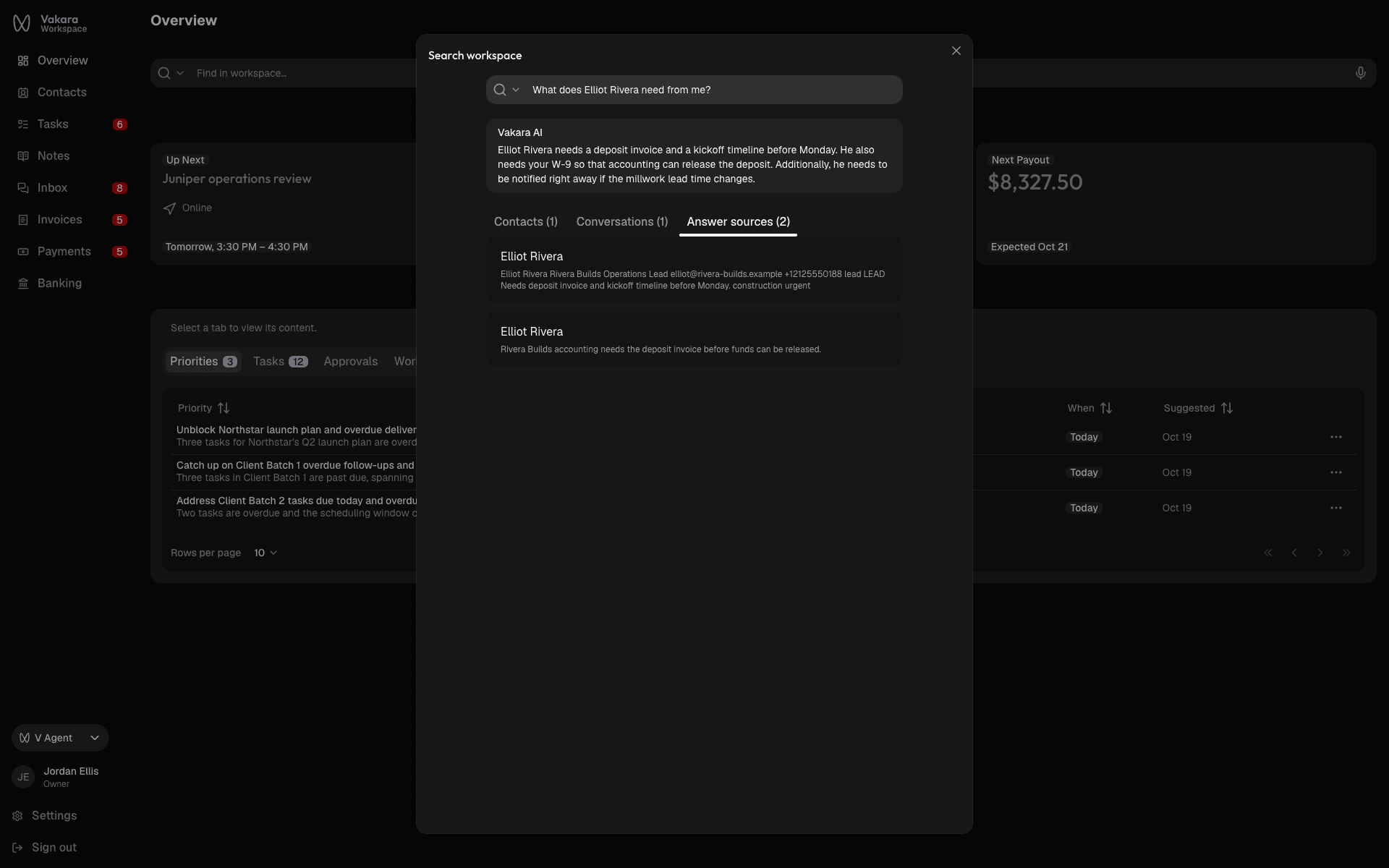Expand the V Agent selector
This screenshot has width=1389, height=868.
[x=60, y=738]
